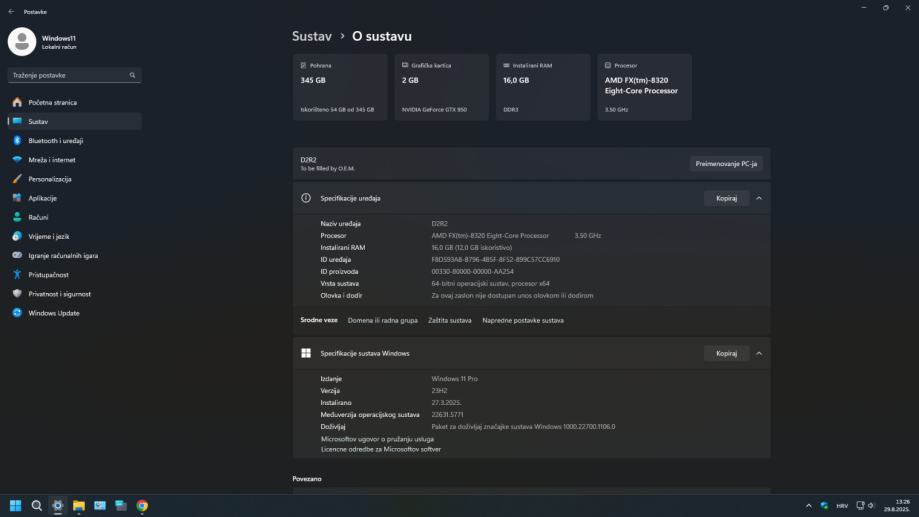Click Preimenovanje PC-ja button
Image resolution: width=919 pixels, height=517 pixels.
click(x=726, y=164)
